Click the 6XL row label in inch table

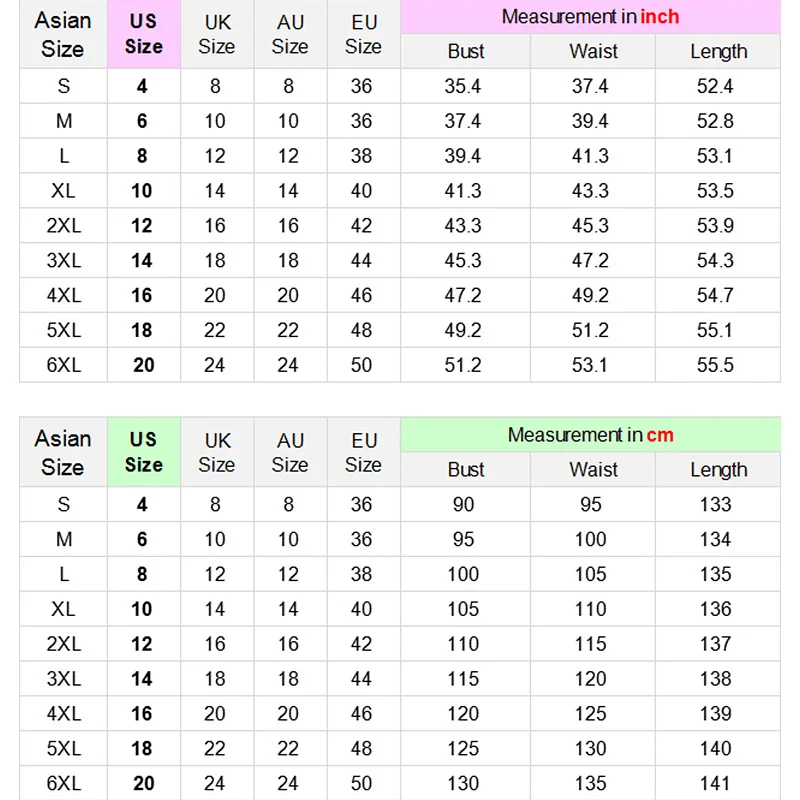pos(63,365)
